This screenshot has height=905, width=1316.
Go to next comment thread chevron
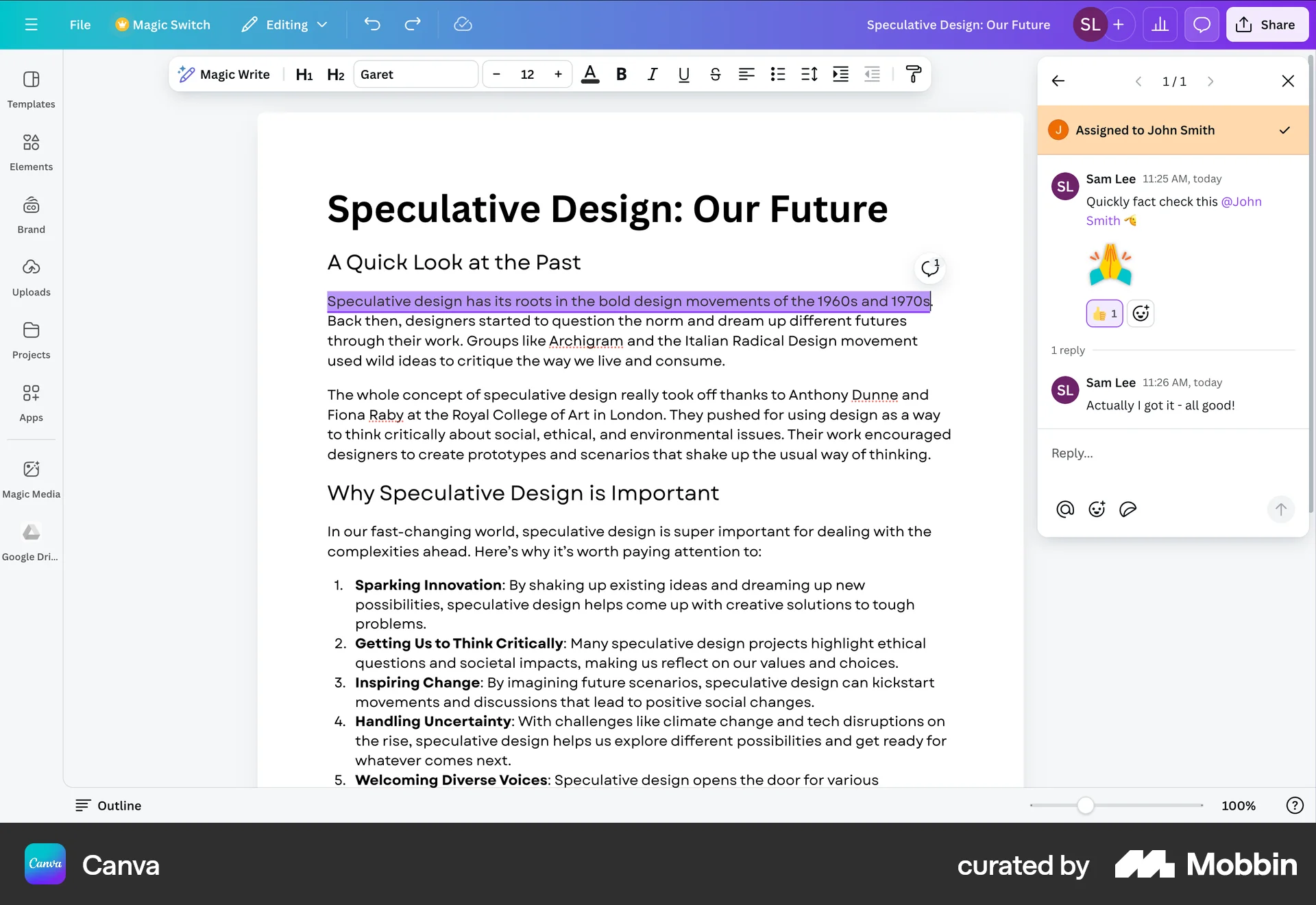click(x=1210, y=81)
